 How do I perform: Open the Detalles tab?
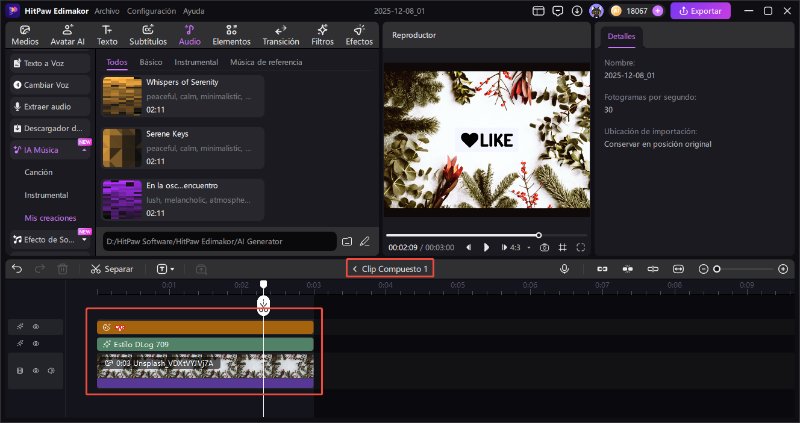(621, 36)
